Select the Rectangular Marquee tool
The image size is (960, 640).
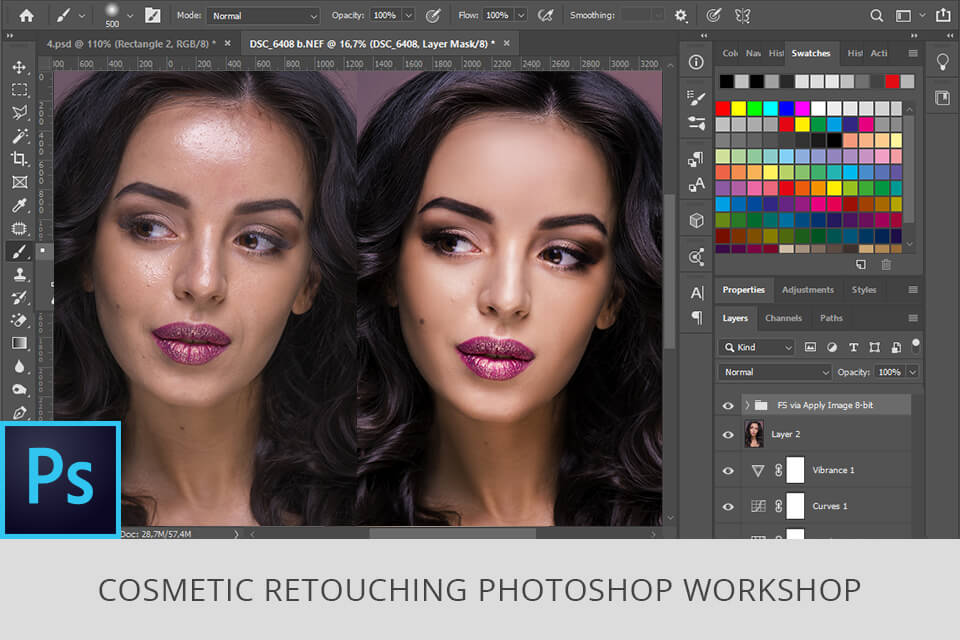pos(20,90)
